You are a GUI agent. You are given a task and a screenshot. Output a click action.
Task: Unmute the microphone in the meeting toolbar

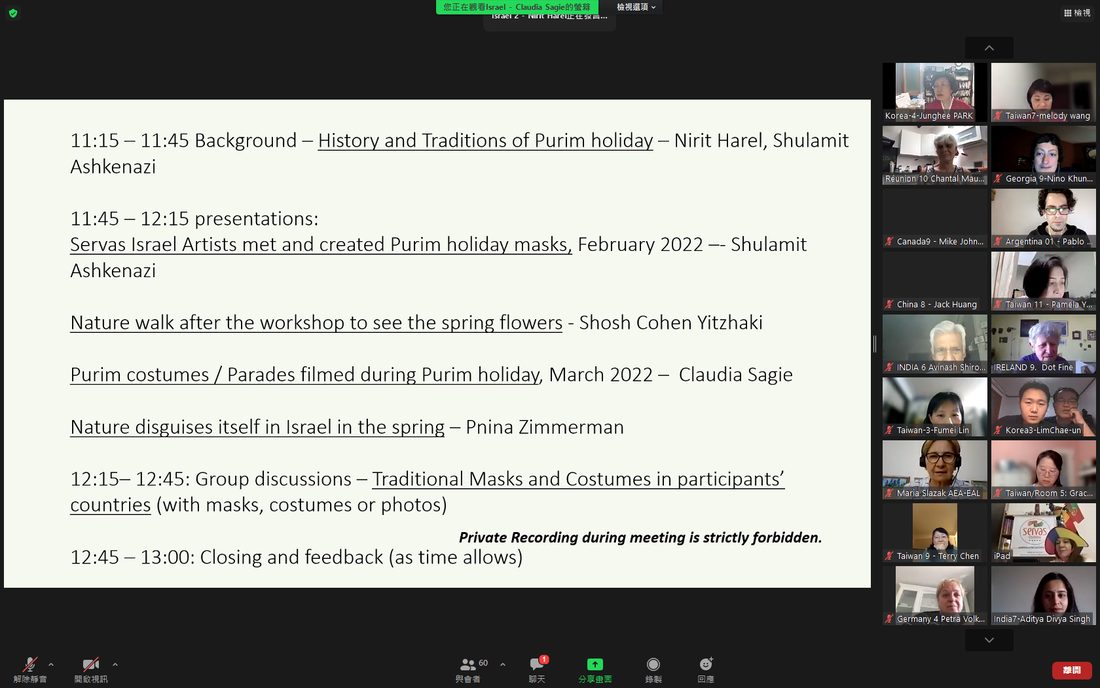[x=30, y=670]
